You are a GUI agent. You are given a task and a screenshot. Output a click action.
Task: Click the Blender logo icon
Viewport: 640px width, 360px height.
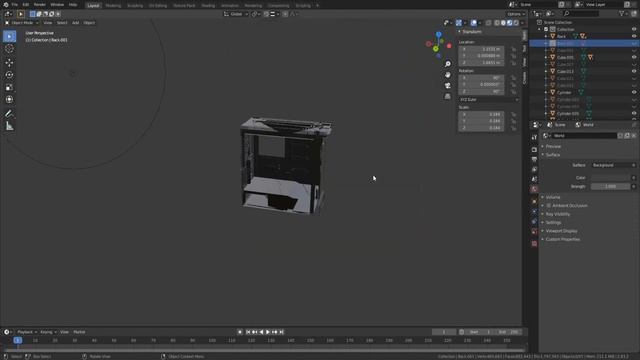coord(5,4)
